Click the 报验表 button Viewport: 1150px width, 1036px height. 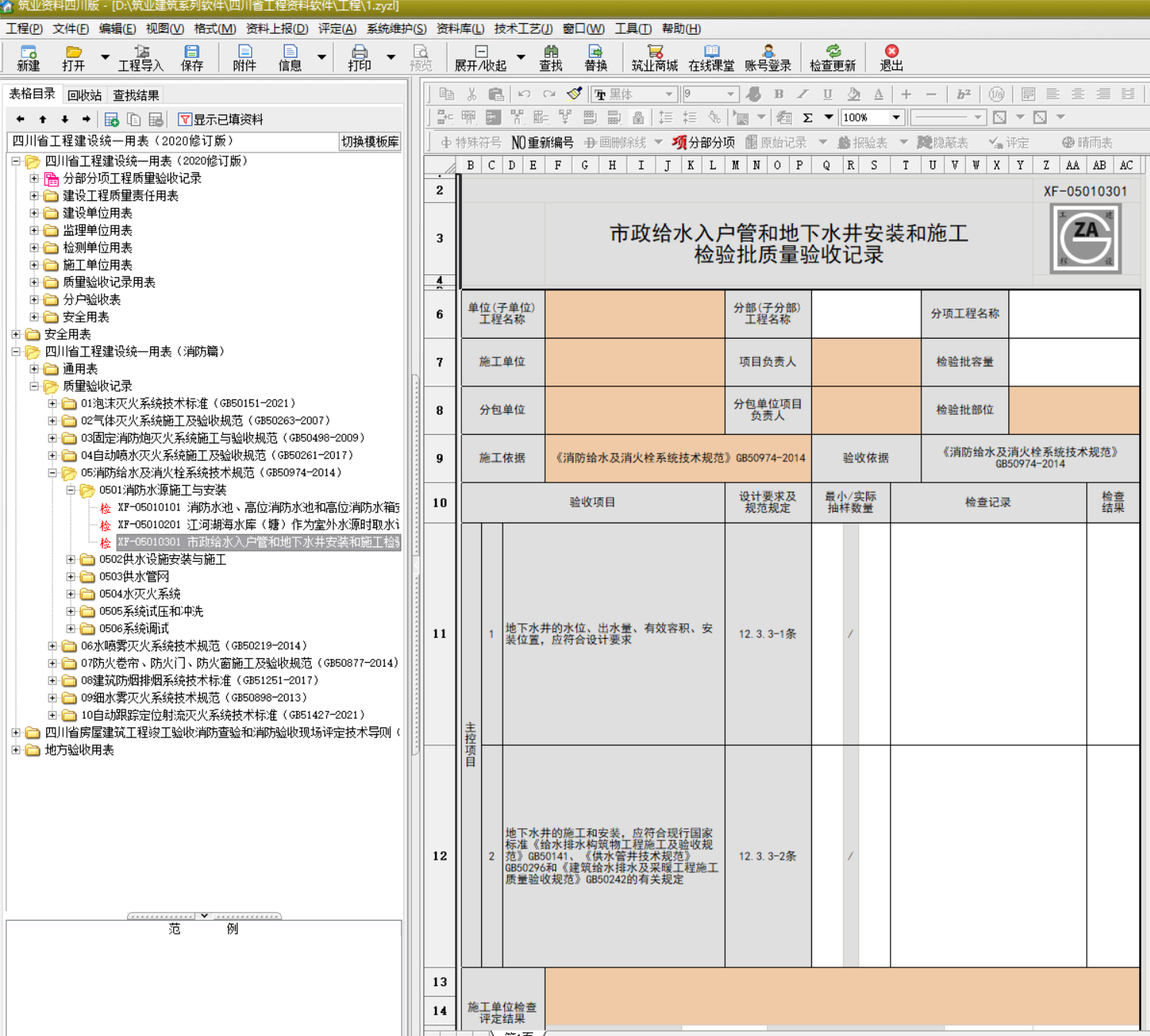[862, 142]
